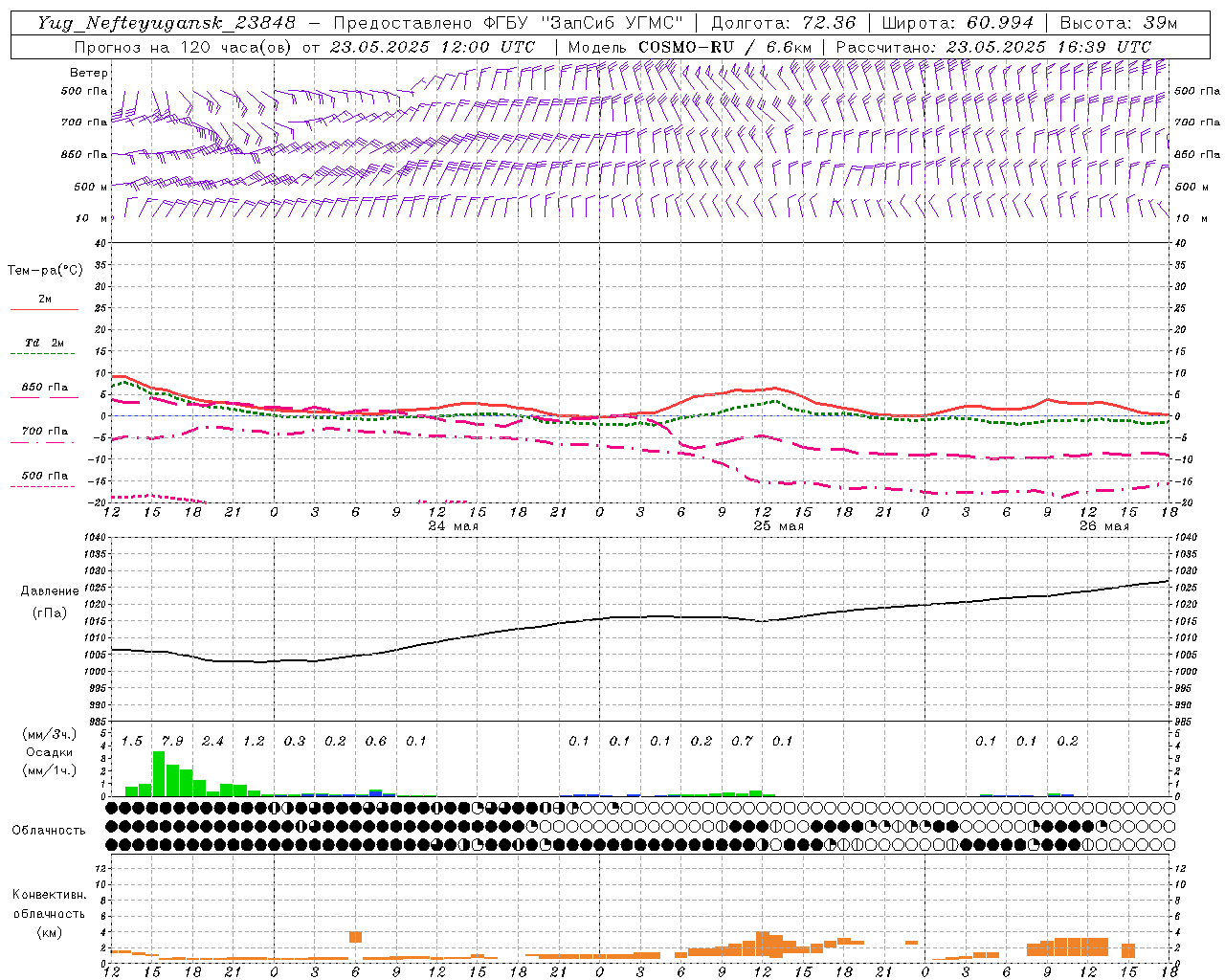
Task: Click the 'Тем-ра(°C)' axis label
Action: 45,271
